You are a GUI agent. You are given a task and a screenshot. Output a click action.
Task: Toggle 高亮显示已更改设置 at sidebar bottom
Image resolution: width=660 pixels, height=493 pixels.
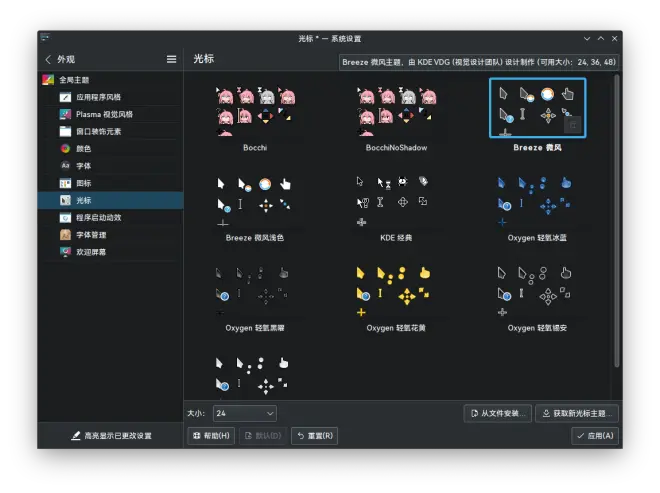[111, 436]
